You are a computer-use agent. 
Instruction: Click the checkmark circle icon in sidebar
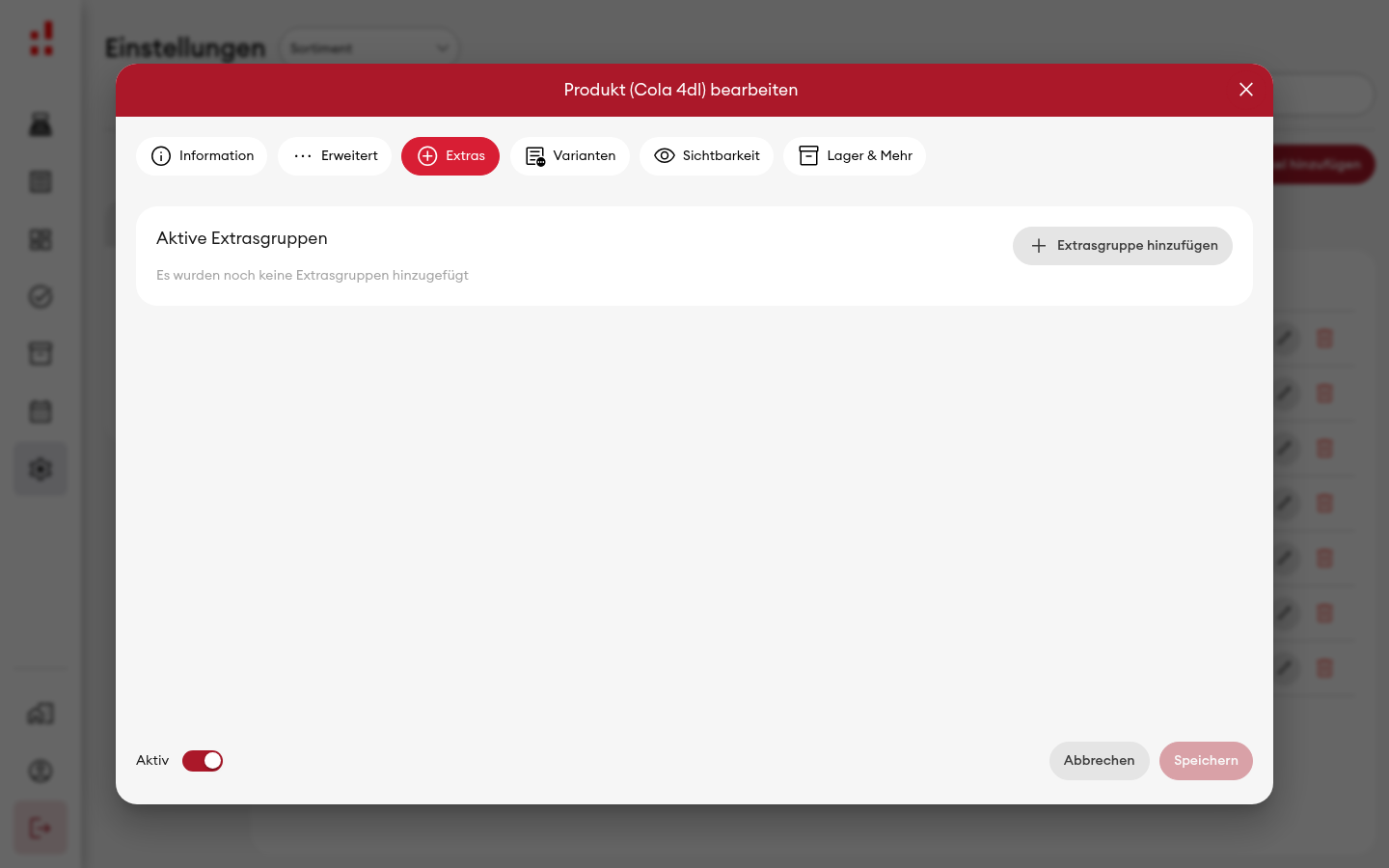tap(41, 297)
